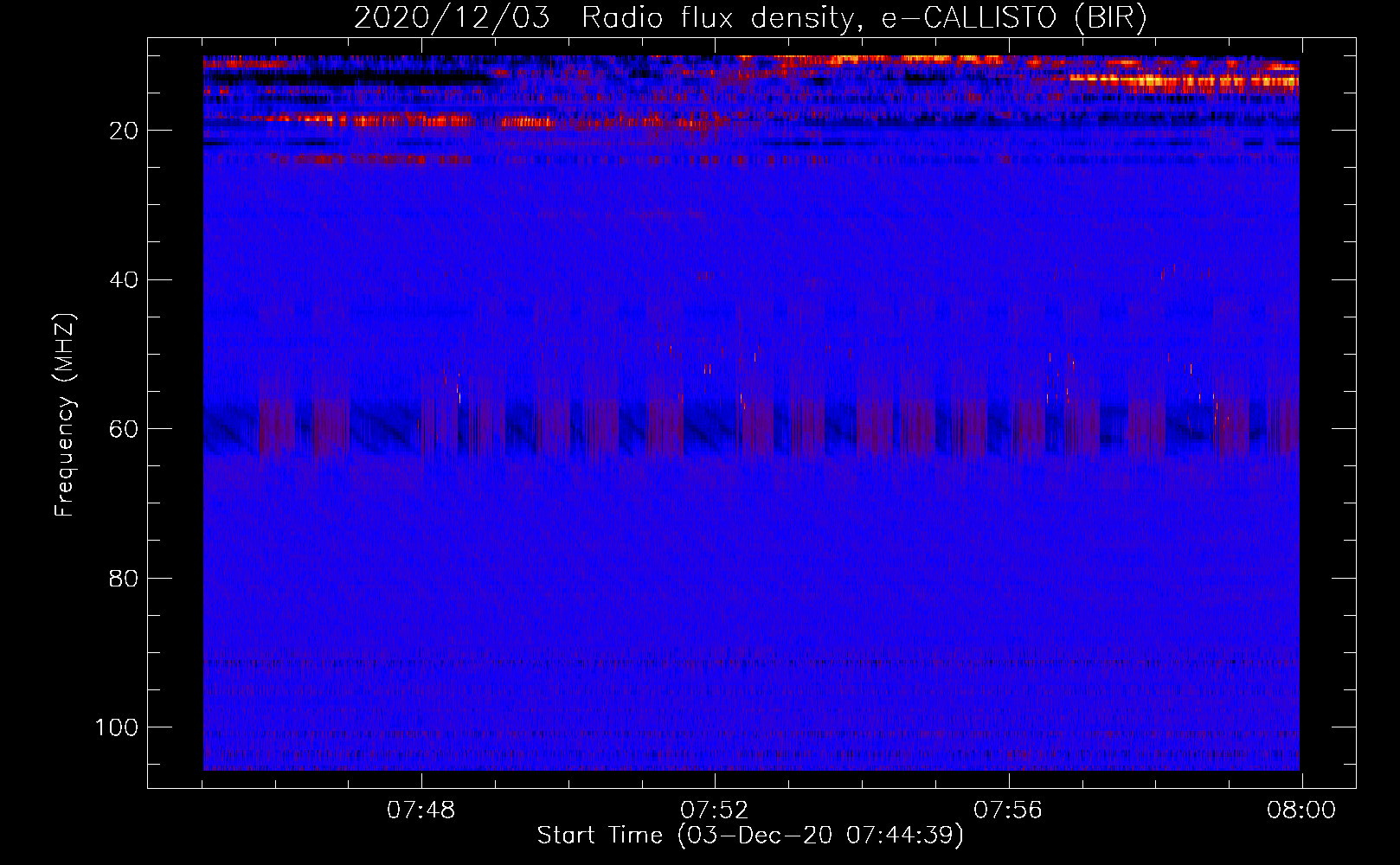Click the 100 frequency tick label
1400x865 pixels.
[117, 727]
